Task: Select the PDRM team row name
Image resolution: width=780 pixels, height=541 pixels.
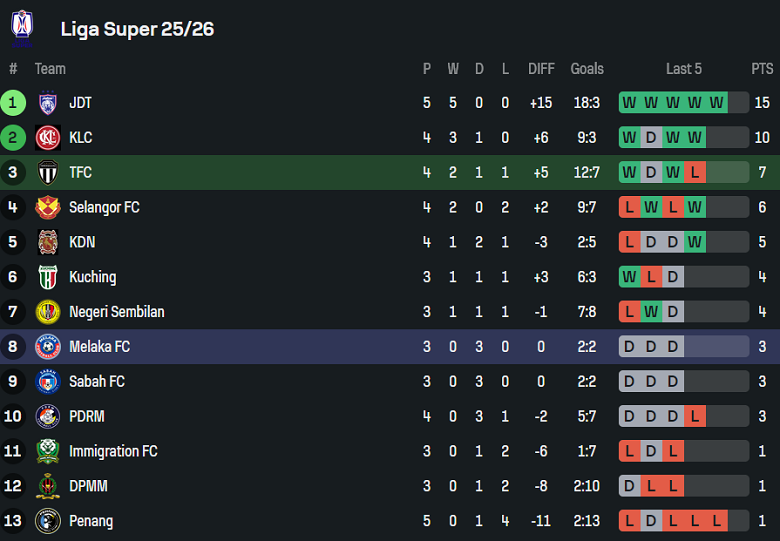Action: pyautogui.click(x=87, y=416)
